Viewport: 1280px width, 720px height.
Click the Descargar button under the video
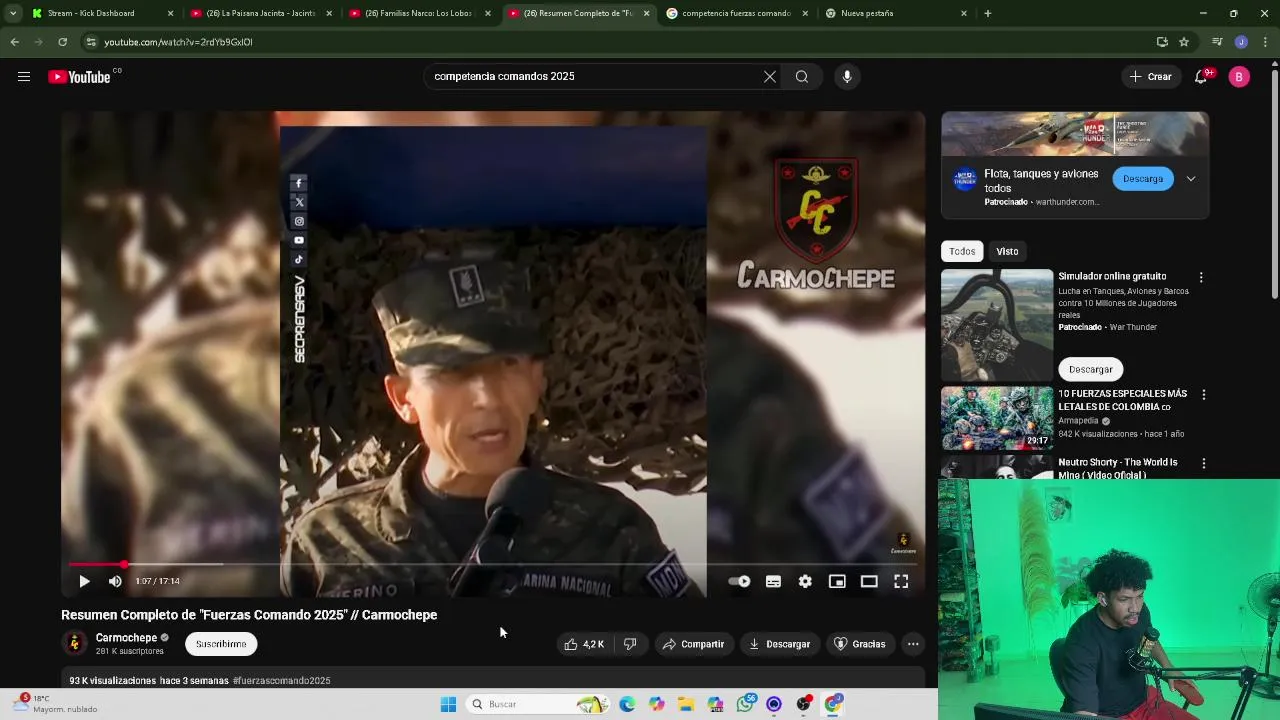[x=779, y=644]
